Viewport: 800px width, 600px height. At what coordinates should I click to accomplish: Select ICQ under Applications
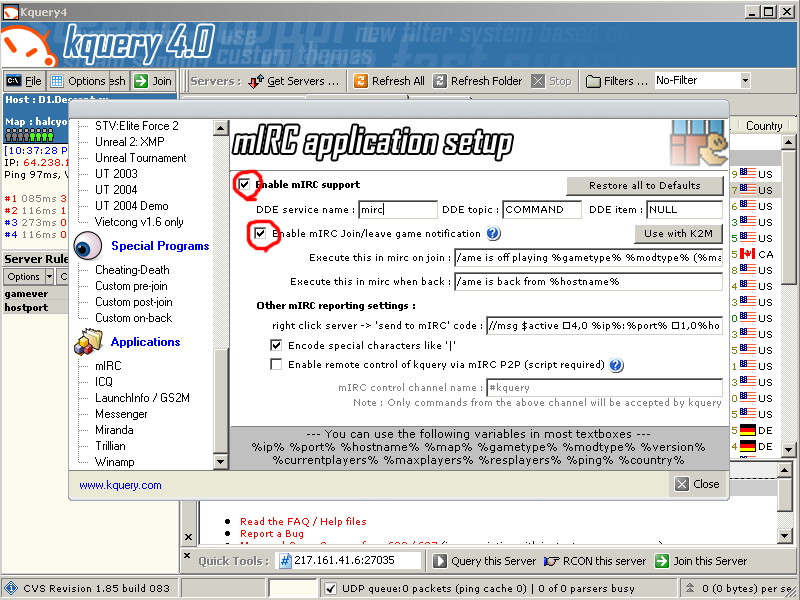pos(104,382)
